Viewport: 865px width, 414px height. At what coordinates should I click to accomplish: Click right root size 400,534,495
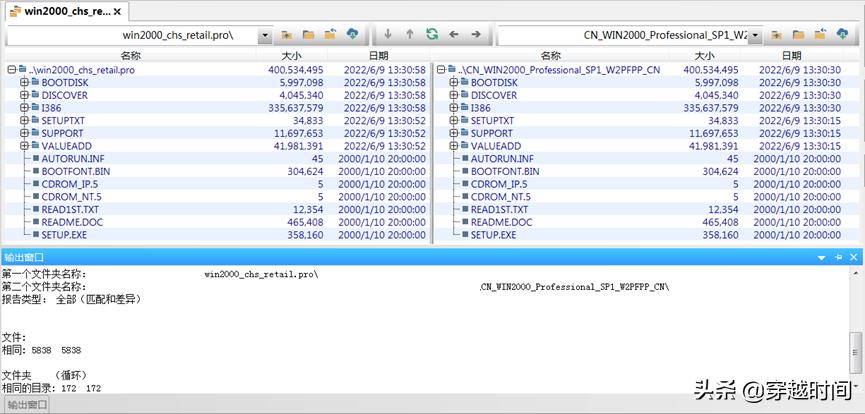coord(711,70)
